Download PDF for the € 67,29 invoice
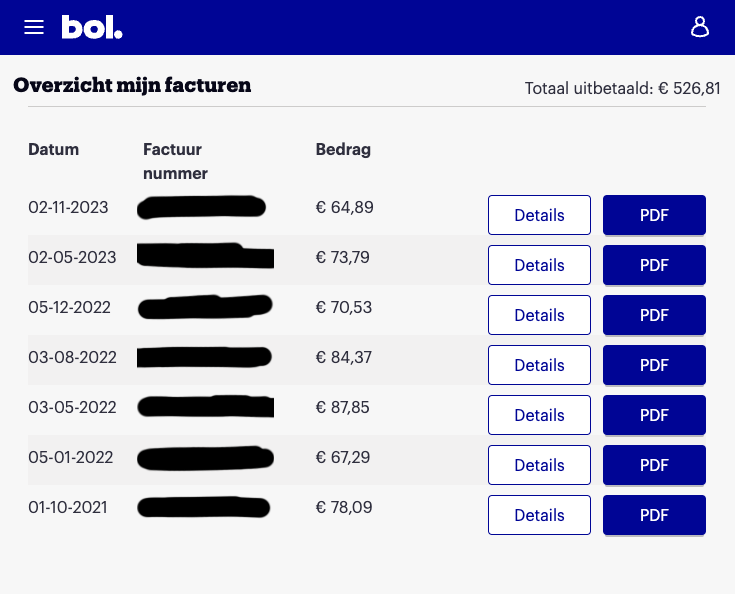Viewport: 735px width, 594px height. [654, 465]
